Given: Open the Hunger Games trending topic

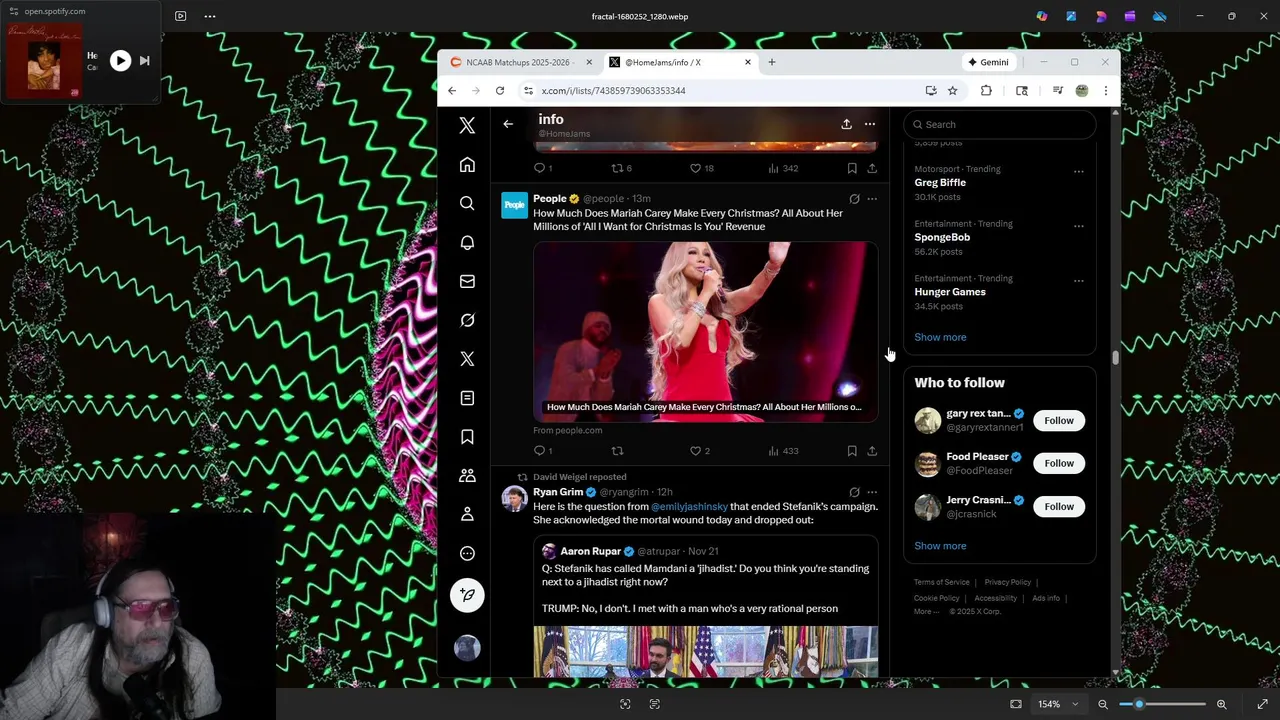Looking at the screenshot, I should [950, 292].
